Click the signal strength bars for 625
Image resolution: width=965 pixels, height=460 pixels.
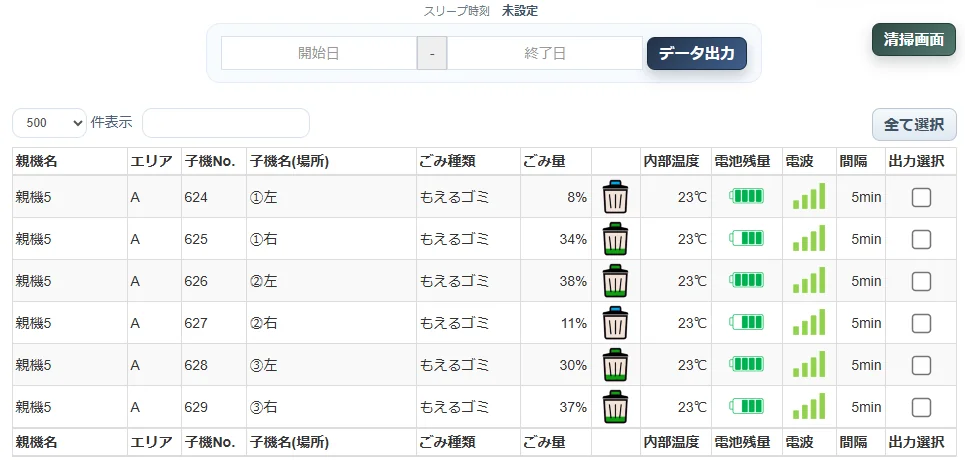[809, 238]
